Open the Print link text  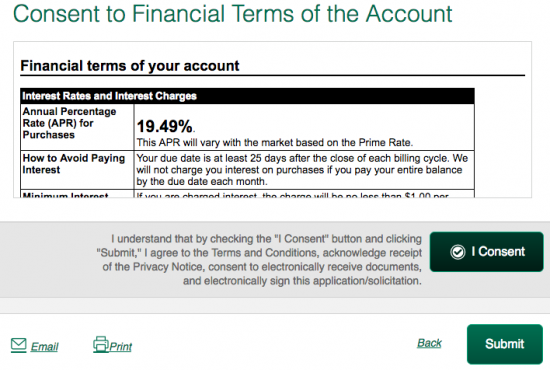pyautogui.click(x=121, y=347)
